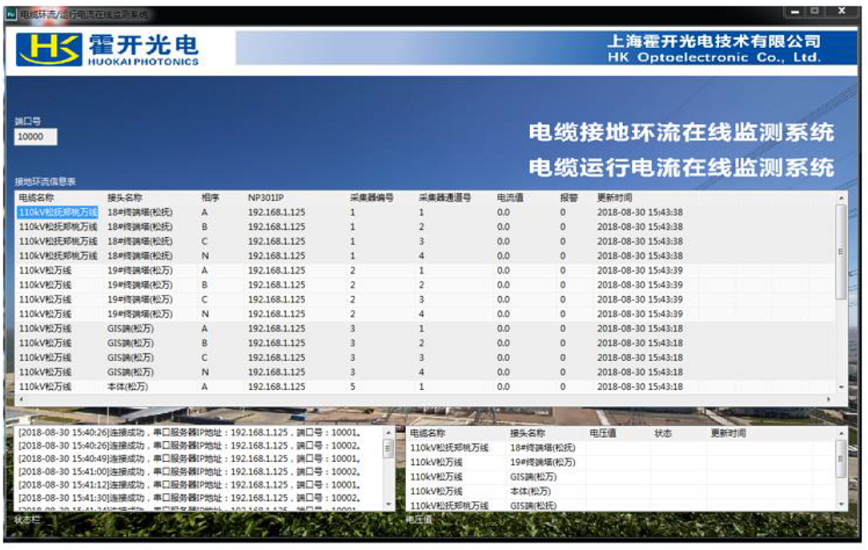Select the GIS端(松万) phase A row in main table
Viewport: 868px width, 550px height.
tap(425, 329)
